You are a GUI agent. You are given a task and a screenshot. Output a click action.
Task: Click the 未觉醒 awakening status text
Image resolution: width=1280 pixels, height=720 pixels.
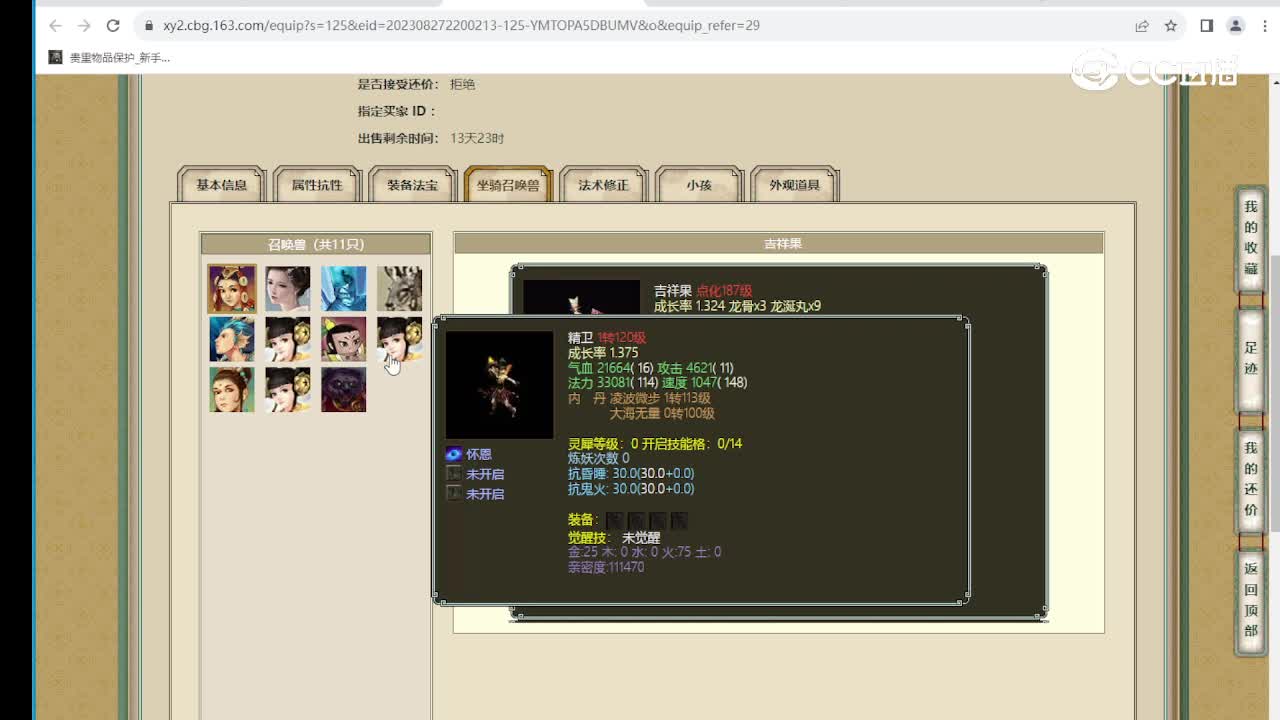(641, 538)
